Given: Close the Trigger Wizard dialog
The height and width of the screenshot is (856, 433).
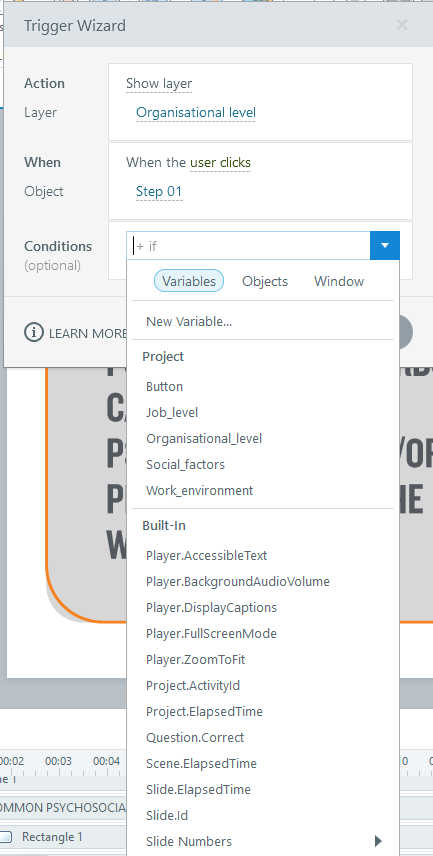Looking at the screenshot, I should click(402, 25).
